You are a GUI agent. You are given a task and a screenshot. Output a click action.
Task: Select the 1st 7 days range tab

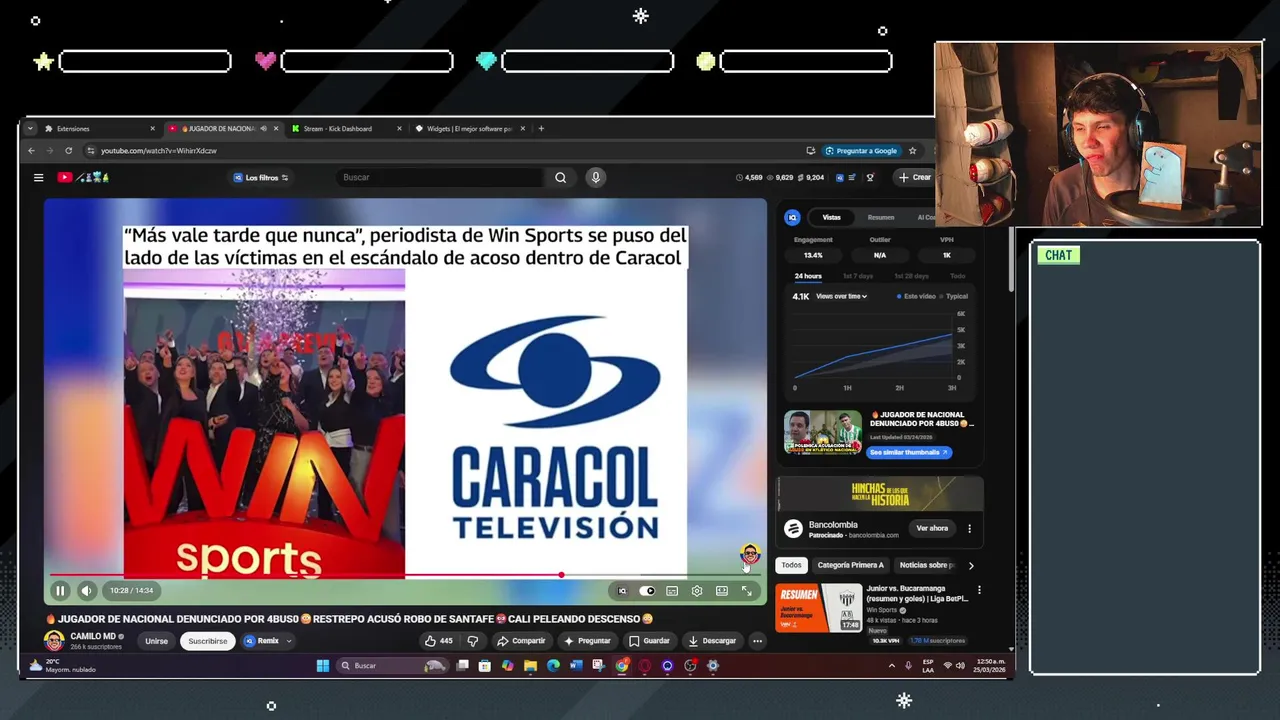pos(858,276)
